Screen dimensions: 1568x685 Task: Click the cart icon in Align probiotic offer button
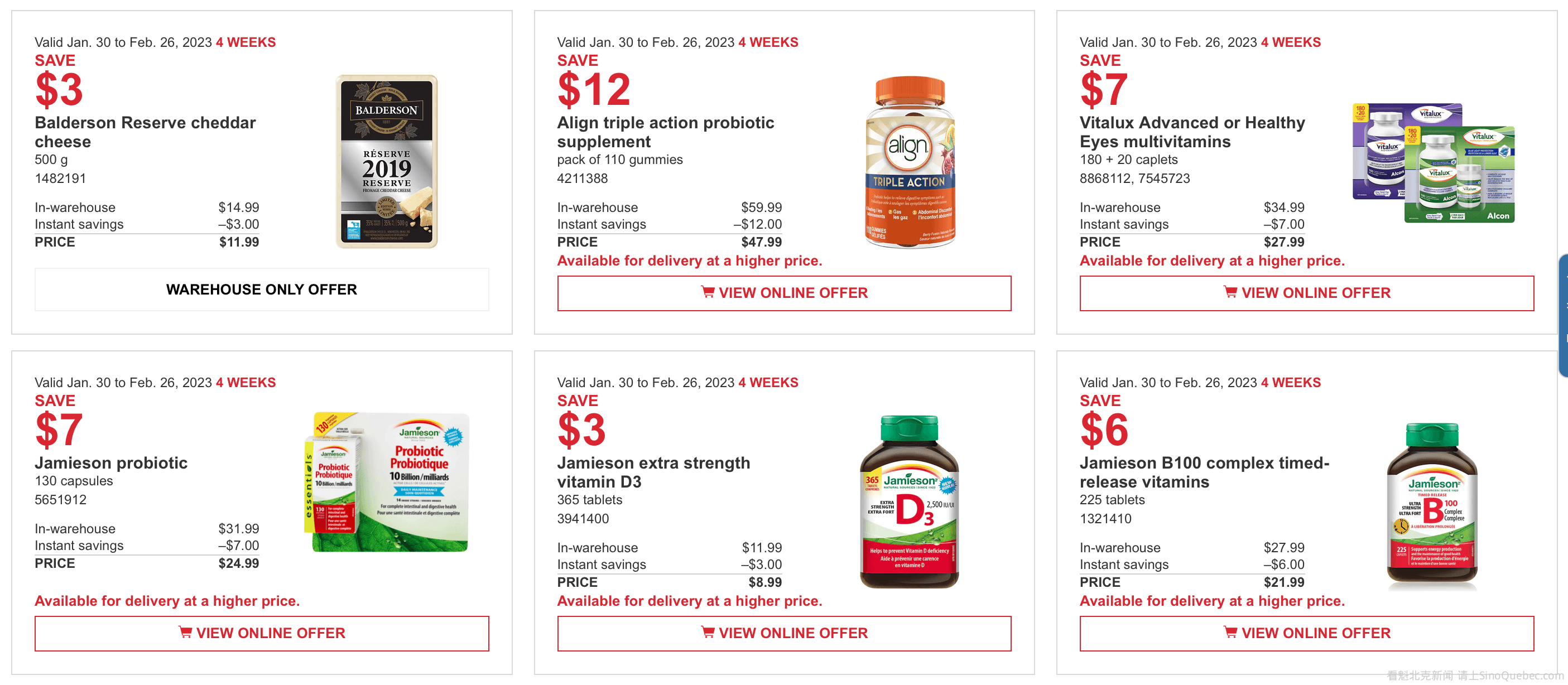[708, 293]
